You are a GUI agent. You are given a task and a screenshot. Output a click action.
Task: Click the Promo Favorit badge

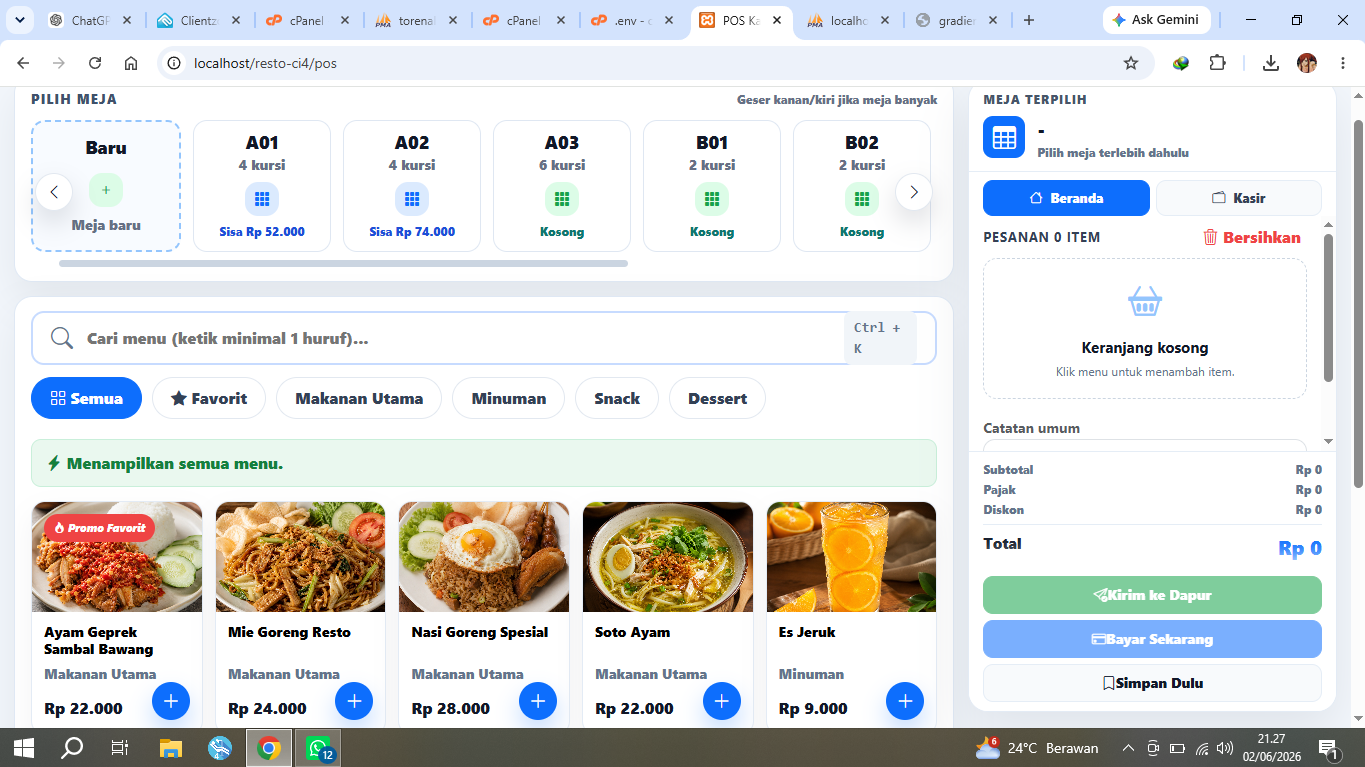[99, 528]
